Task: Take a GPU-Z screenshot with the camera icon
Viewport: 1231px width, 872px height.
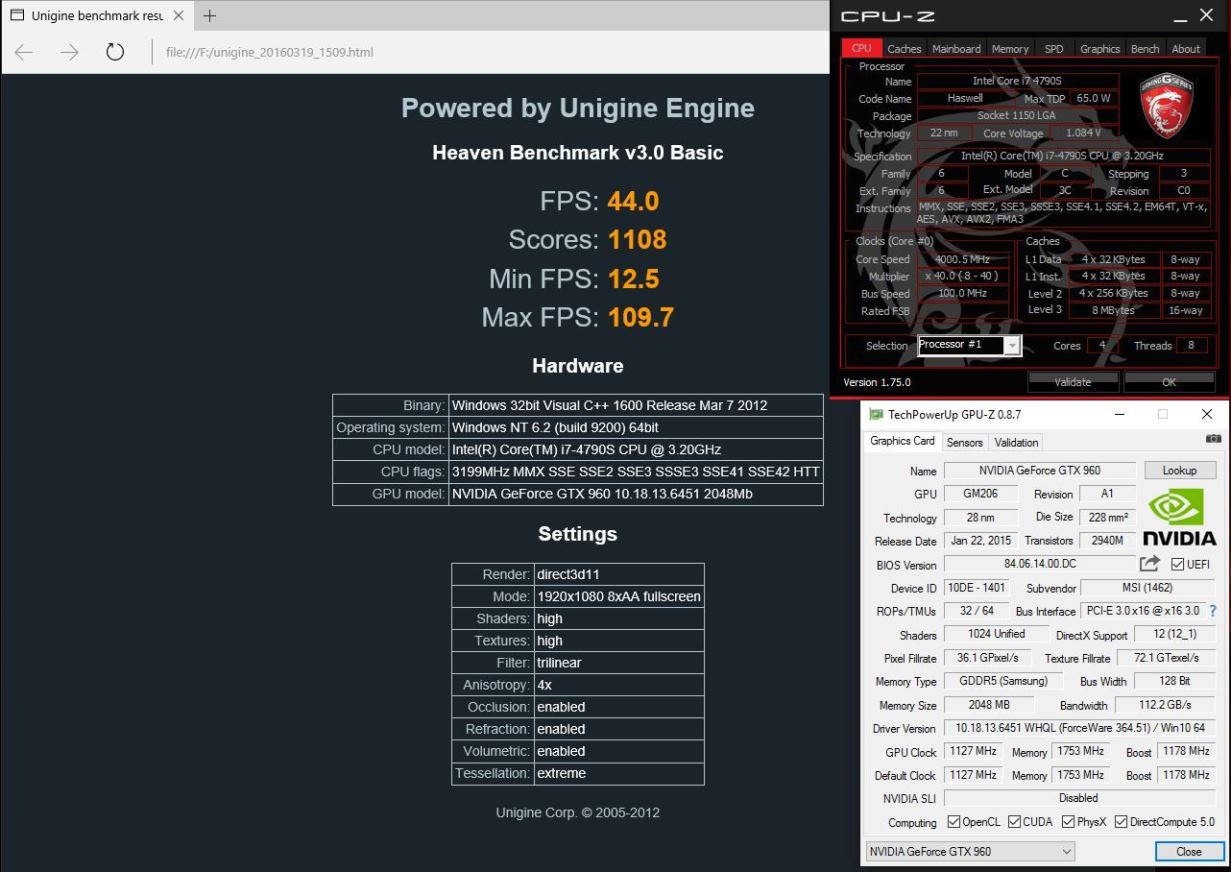Action: 1213,439
